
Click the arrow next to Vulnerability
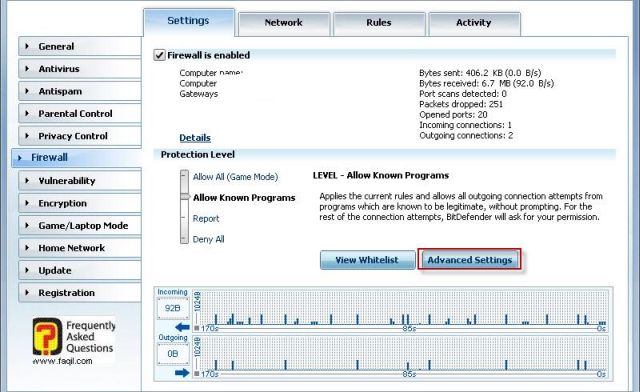[x=27, y=180]
